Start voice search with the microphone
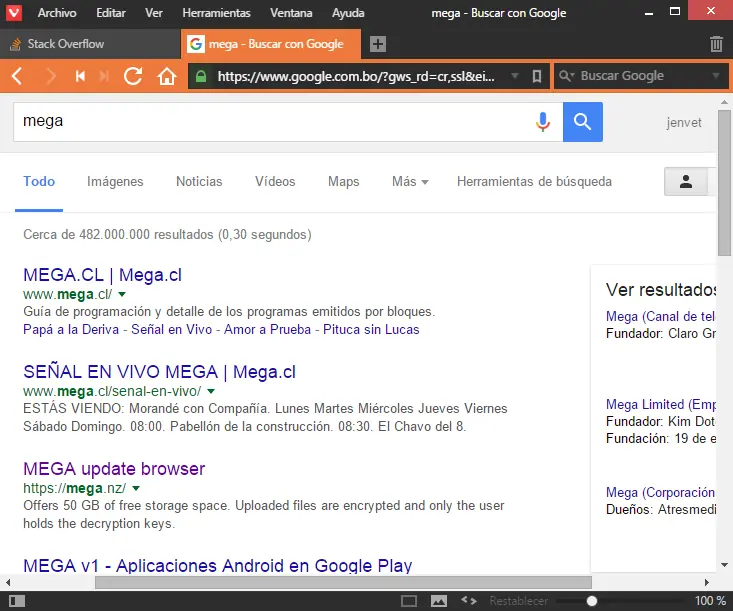 tap(543, 122)
